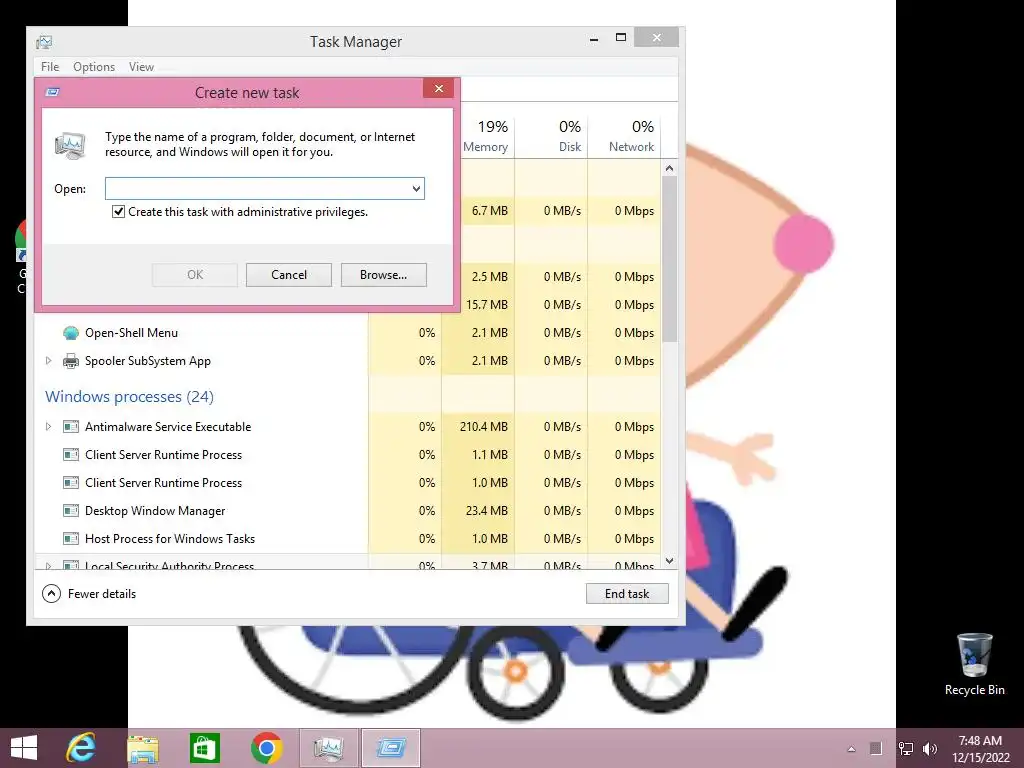Click the Host Process for Windows Tasks icon
The height and width of the screenshot is (768, 1024).
click(71, 539)
